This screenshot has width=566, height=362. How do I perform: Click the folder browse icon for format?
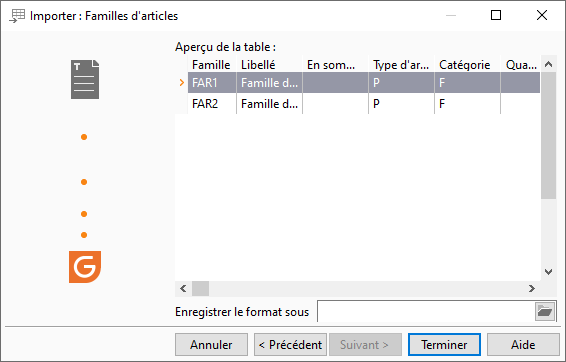[545, 311]
